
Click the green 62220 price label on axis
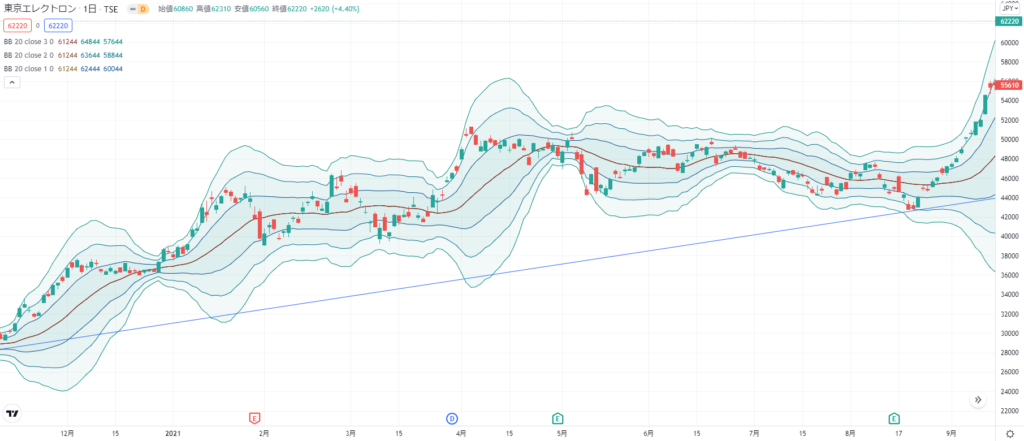(x=1008, y=22)
